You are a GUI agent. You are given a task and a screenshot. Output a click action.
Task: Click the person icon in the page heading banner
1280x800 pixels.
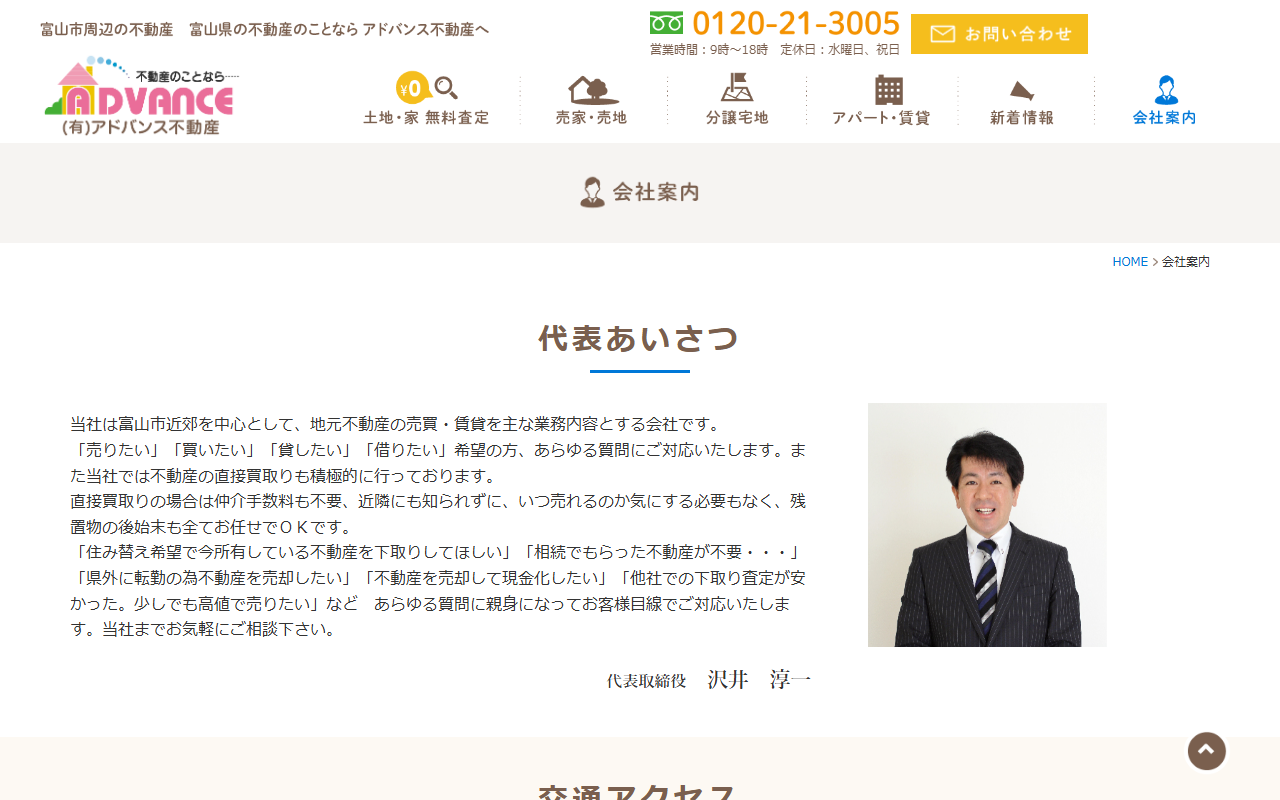[593, 192]
